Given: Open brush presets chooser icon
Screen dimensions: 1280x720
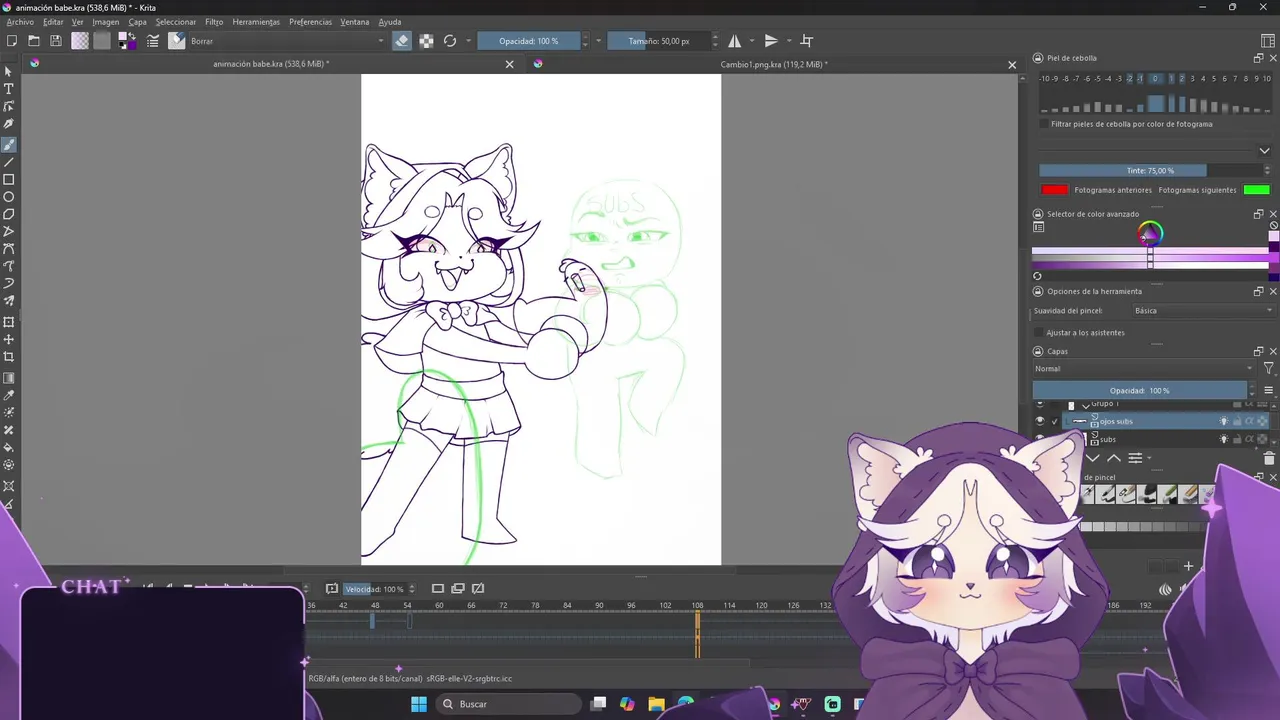Looking at the screenshot, I should click(x=177, y=41).
